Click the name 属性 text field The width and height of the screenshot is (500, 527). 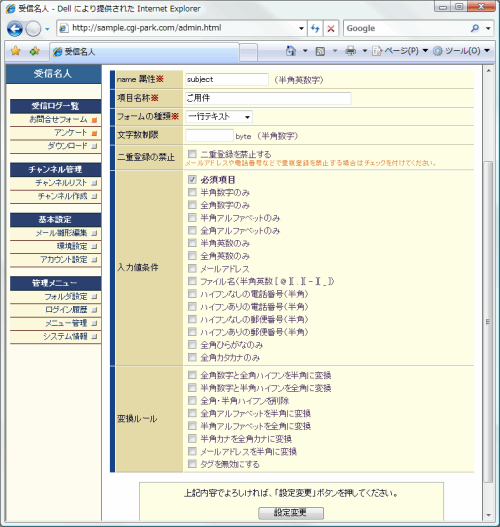tap(227, 79)
